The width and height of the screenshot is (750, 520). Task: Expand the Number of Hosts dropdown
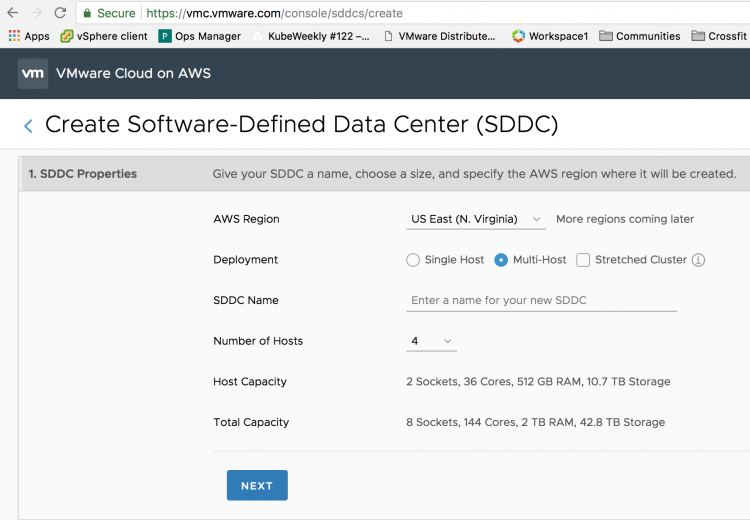pos(432,341)
